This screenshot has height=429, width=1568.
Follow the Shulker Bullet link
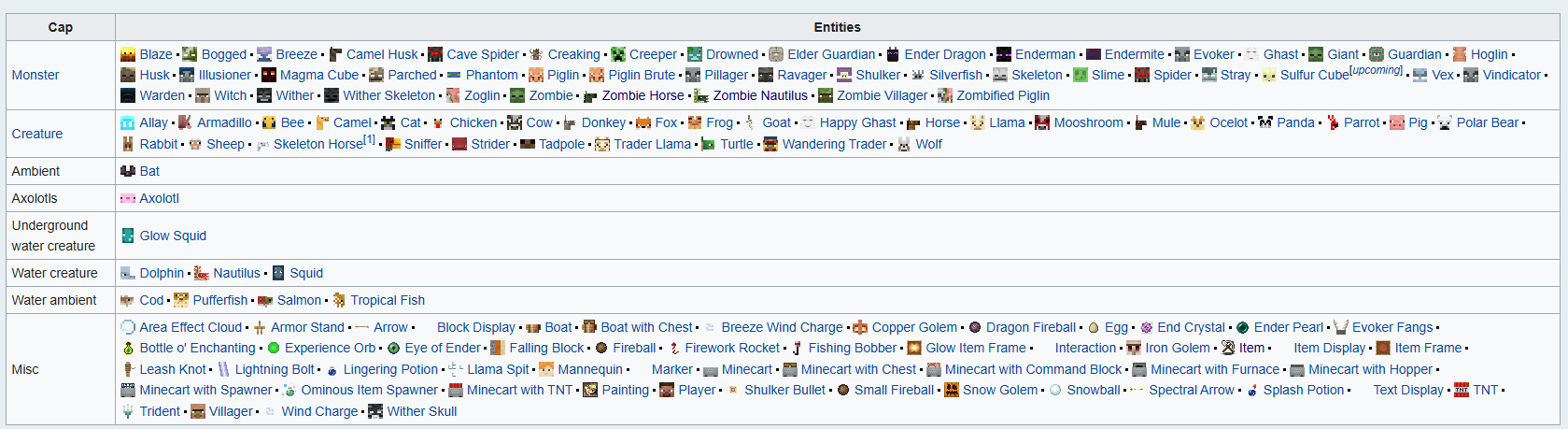[784, 390]
